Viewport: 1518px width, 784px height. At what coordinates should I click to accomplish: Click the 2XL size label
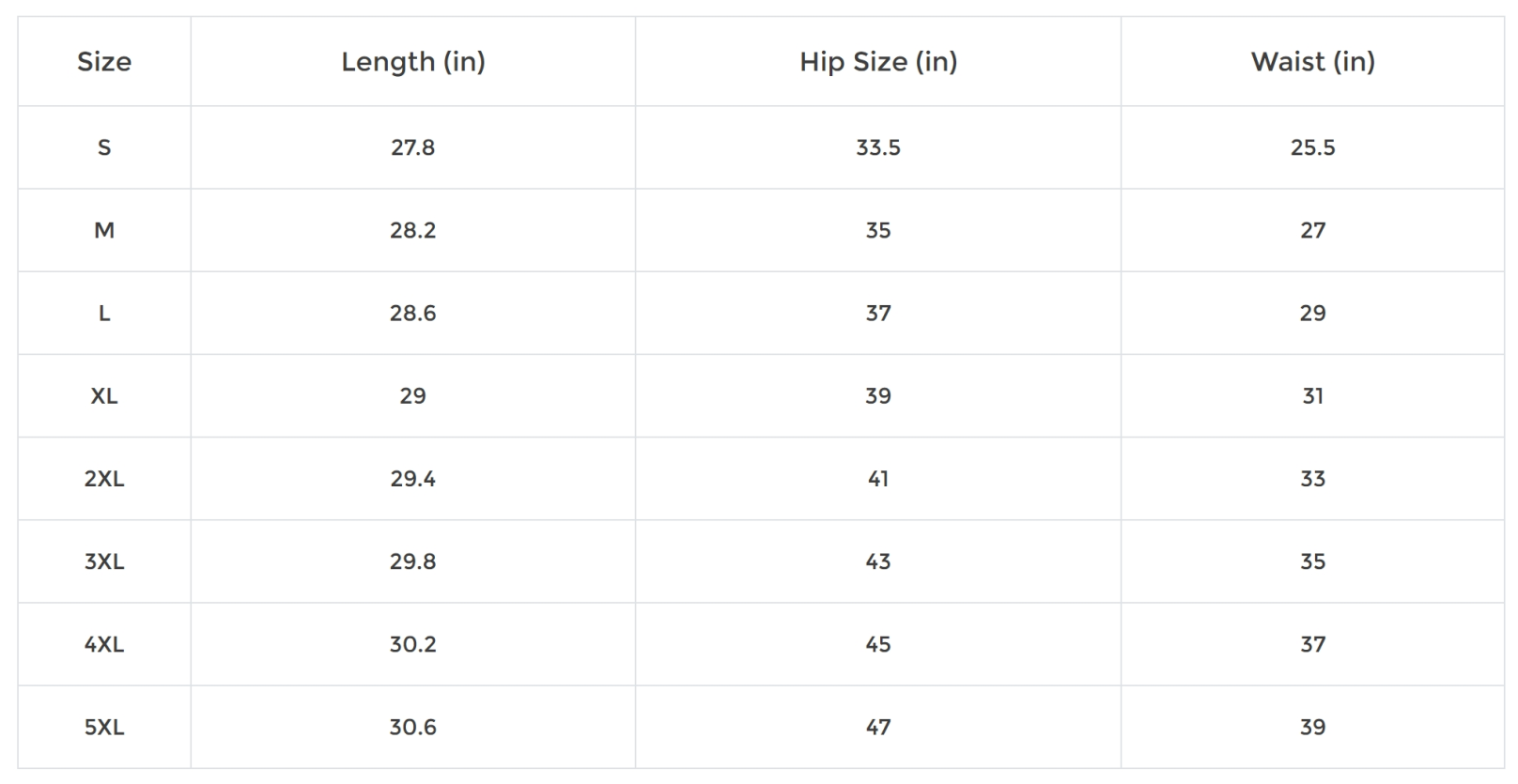coord(104,479)
